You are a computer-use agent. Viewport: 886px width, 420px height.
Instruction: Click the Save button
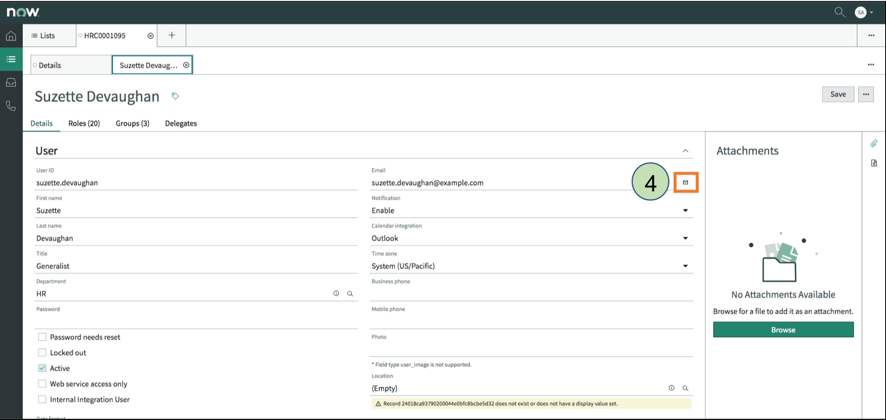tap(838, 94)
